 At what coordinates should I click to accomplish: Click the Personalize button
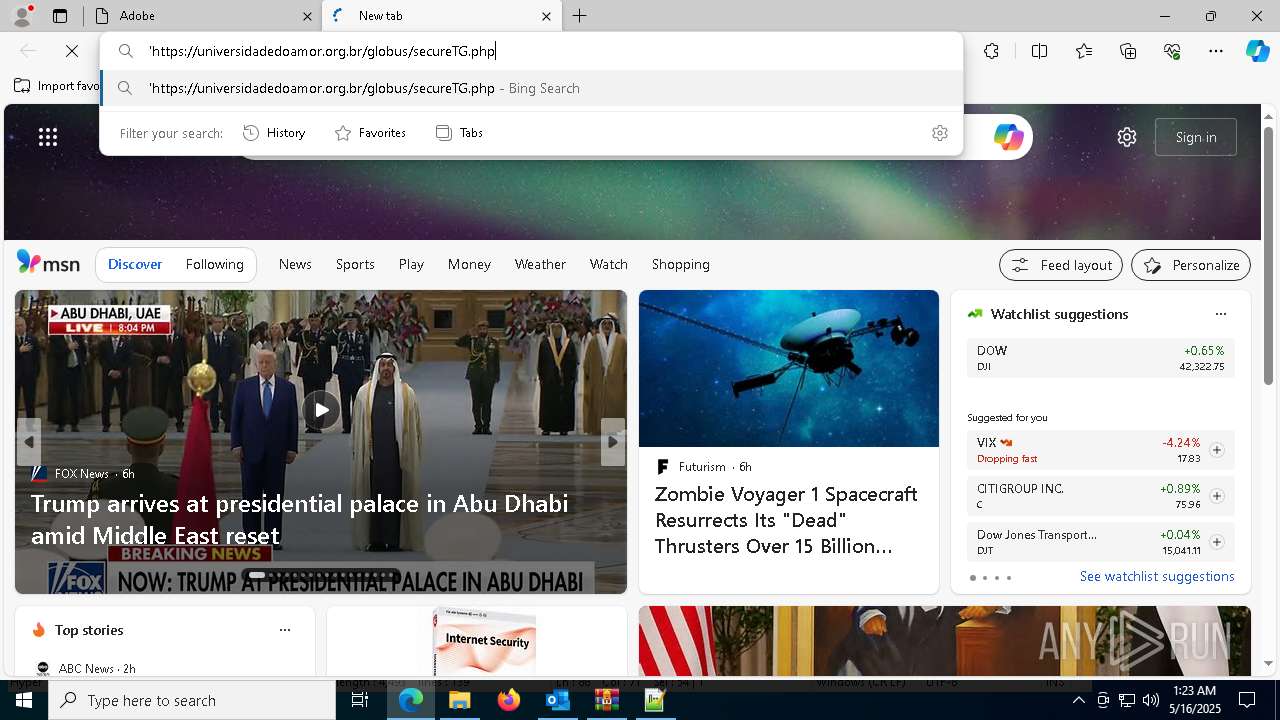1191,265
